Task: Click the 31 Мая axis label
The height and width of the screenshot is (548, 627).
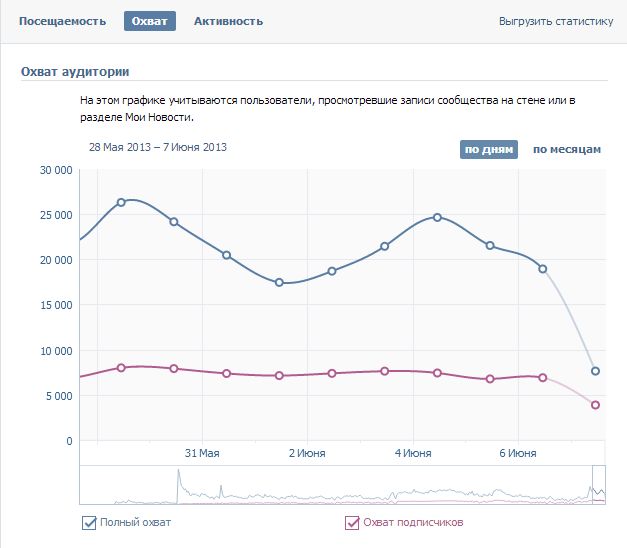Action: point(202,453)
